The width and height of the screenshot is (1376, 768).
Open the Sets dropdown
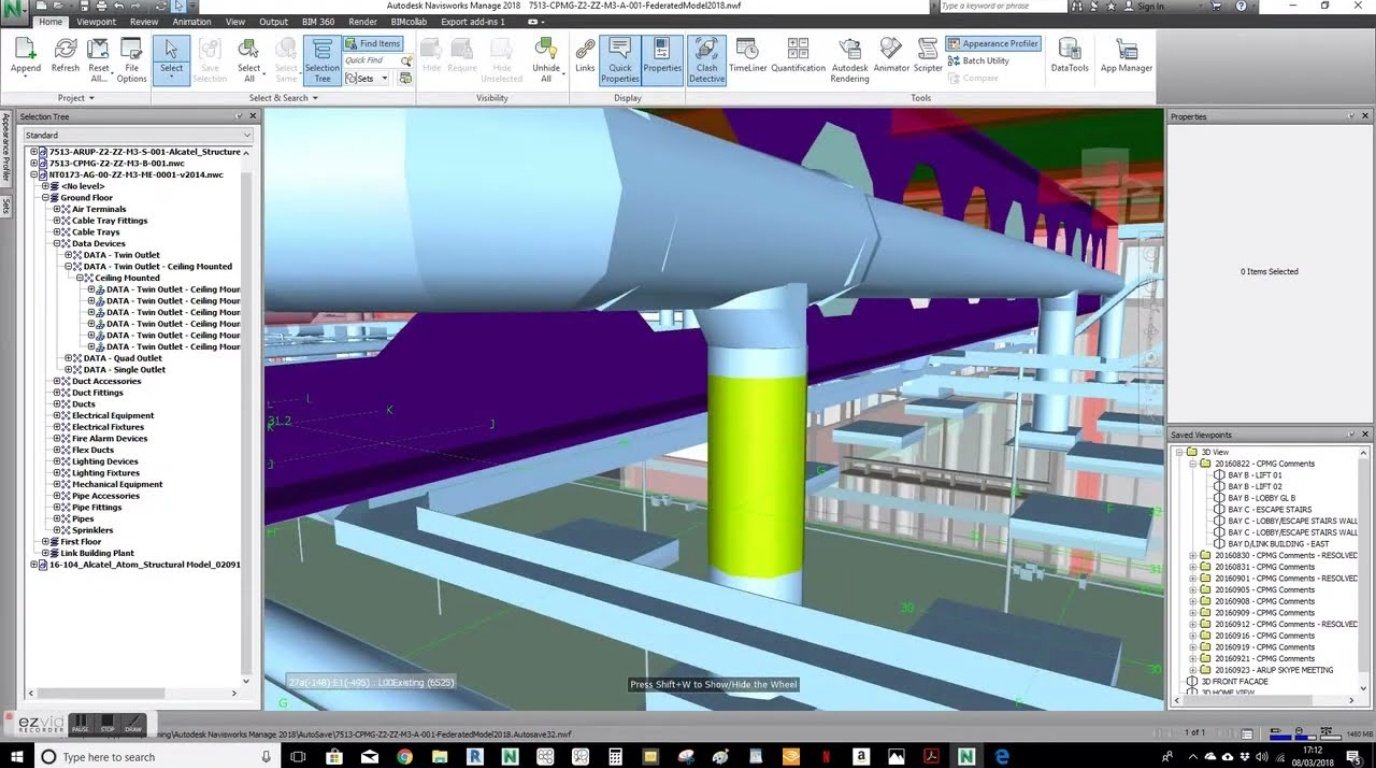pos(366,78)
